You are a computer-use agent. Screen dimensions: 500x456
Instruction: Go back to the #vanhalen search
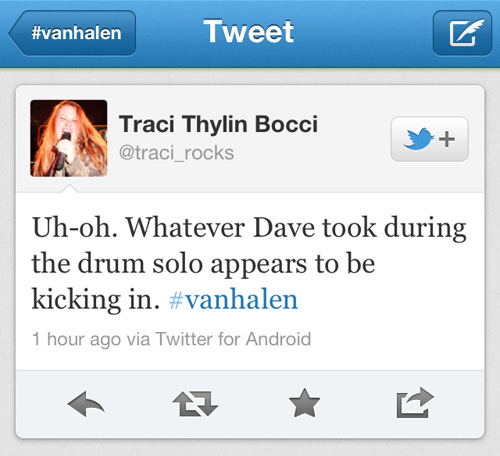(72, 33)
